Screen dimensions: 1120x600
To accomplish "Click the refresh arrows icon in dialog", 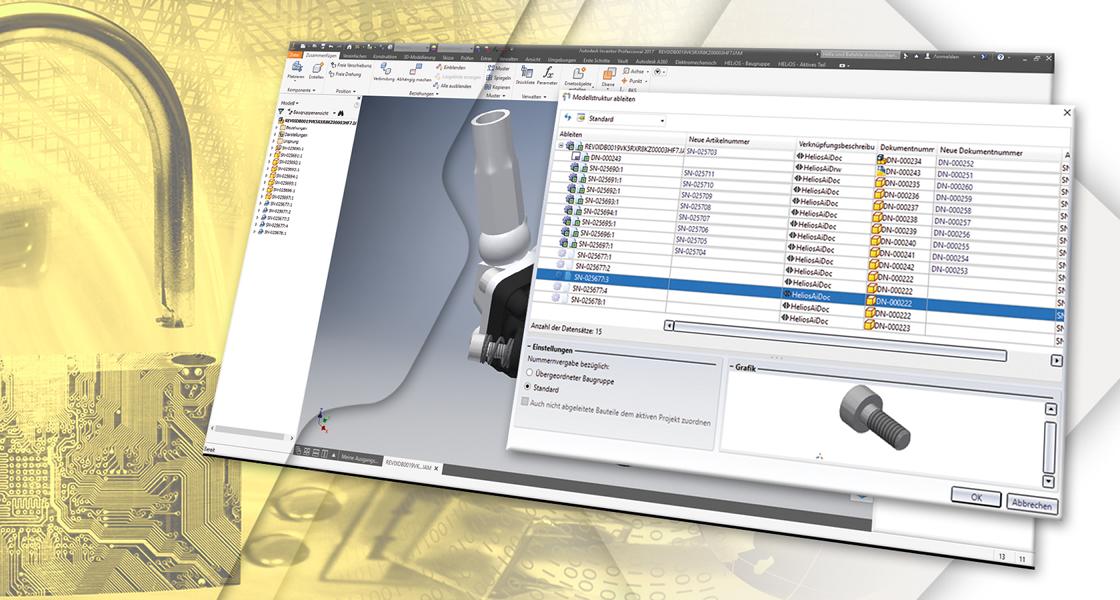I will (568, 116).
